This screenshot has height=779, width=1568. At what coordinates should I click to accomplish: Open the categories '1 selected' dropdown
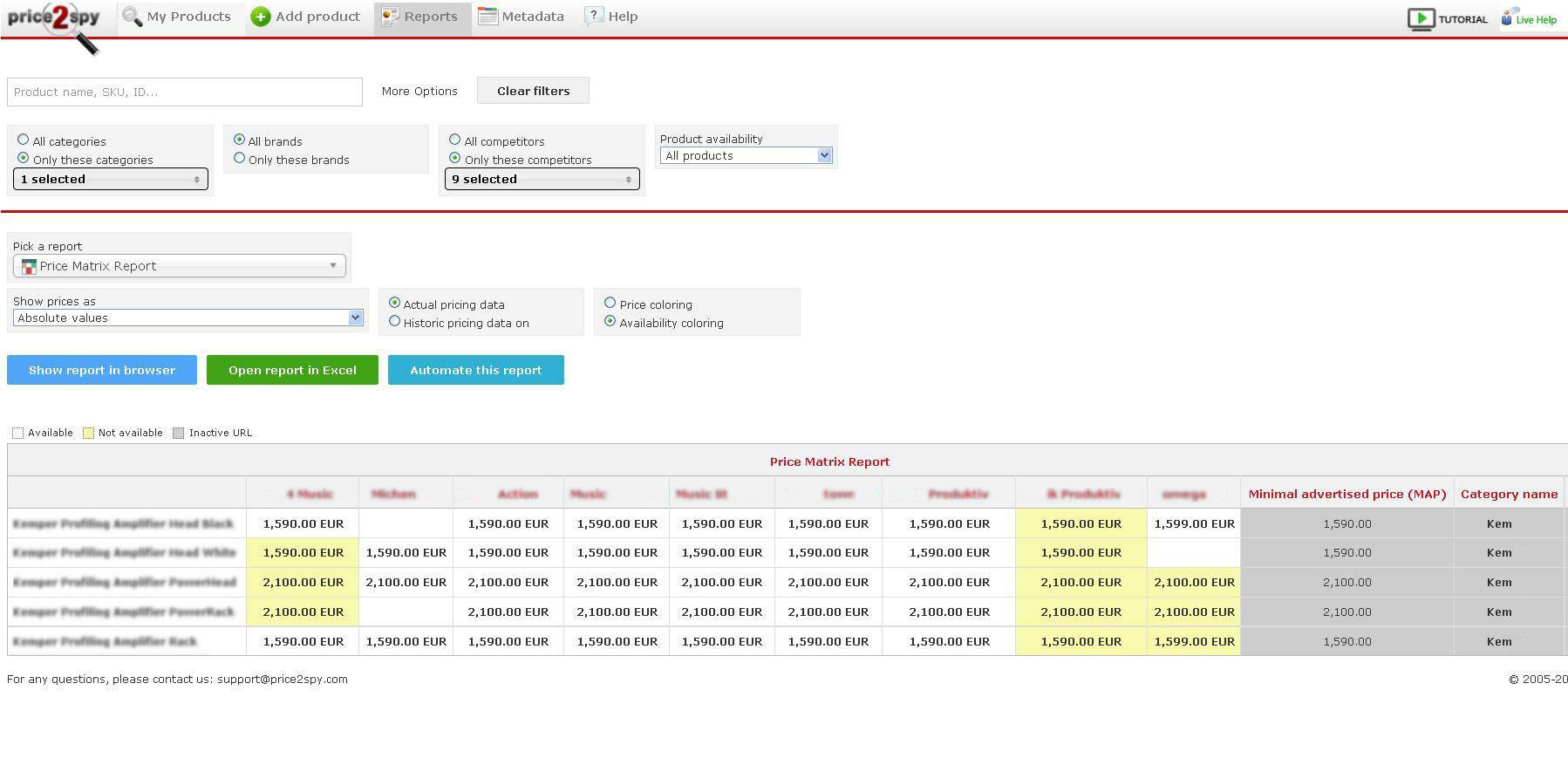pyautogui.click(x=111, y=179)
